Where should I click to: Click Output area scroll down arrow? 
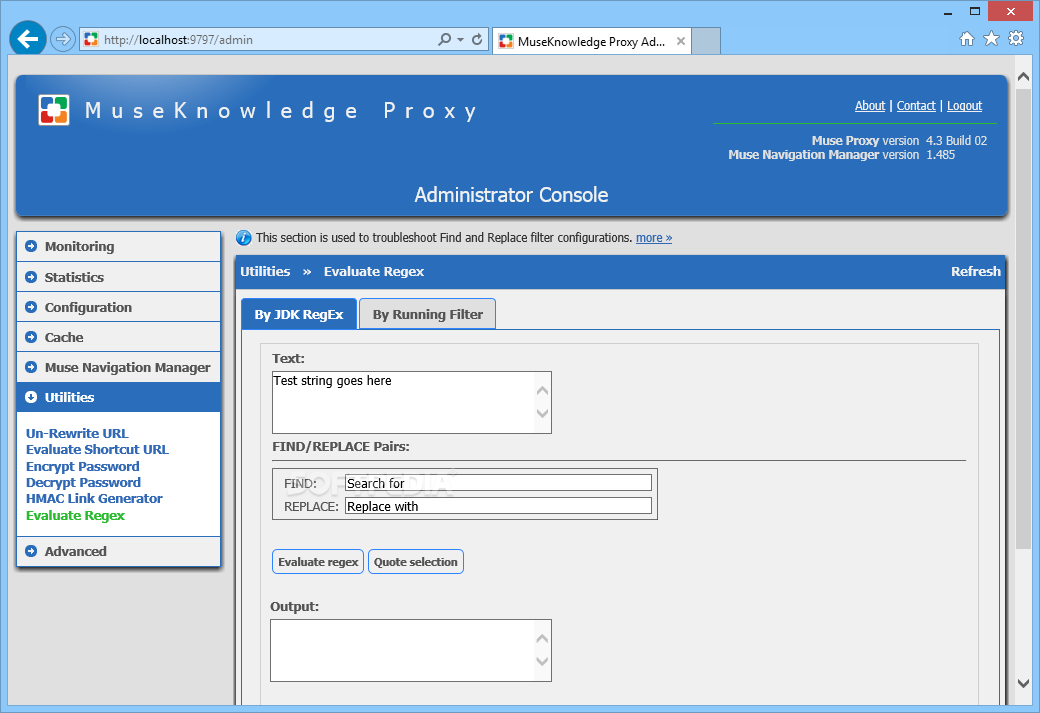click(x=543, y=661)
